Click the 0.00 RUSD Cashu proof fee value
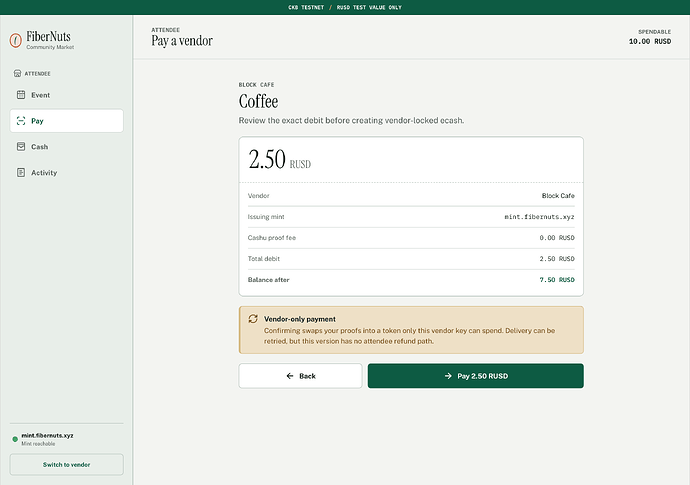This screenshot has width=690, height=485. point(557,238)
